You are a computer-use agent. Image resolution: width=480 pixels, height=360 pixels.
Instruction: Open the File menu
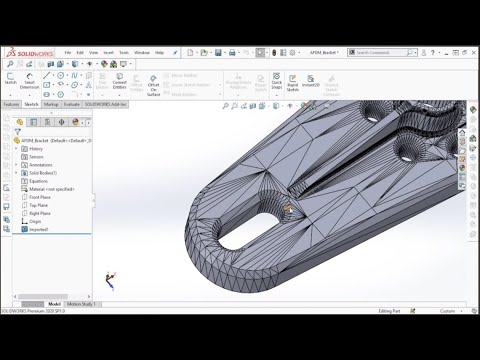pyautogui.click(x=68, y=53)
